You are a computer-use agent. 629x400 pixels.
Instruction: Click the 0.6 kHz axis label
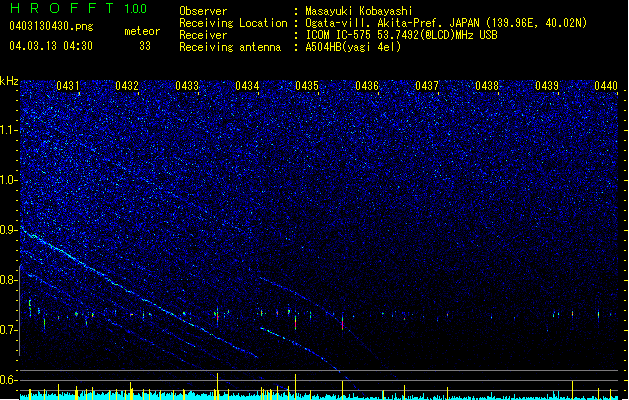[9, 380]
